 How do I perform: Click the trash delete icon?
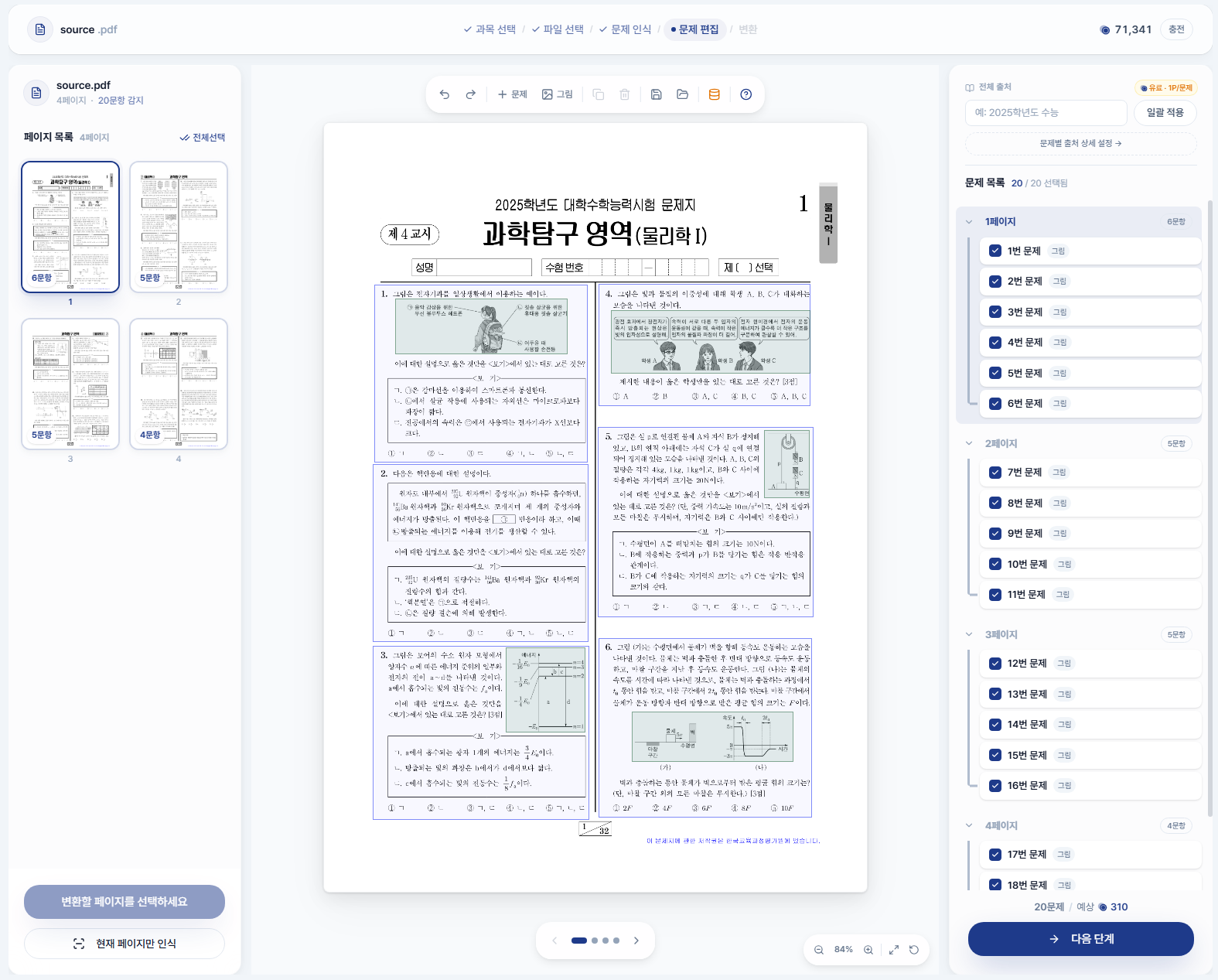pyautogui.click(x=625, y=94)
